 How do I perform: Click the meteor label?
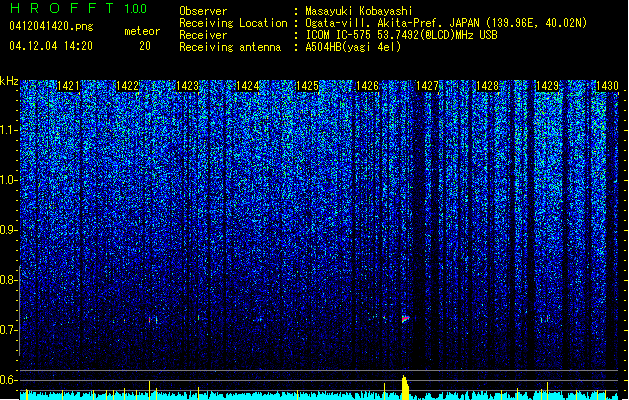[x=142, y=31]
